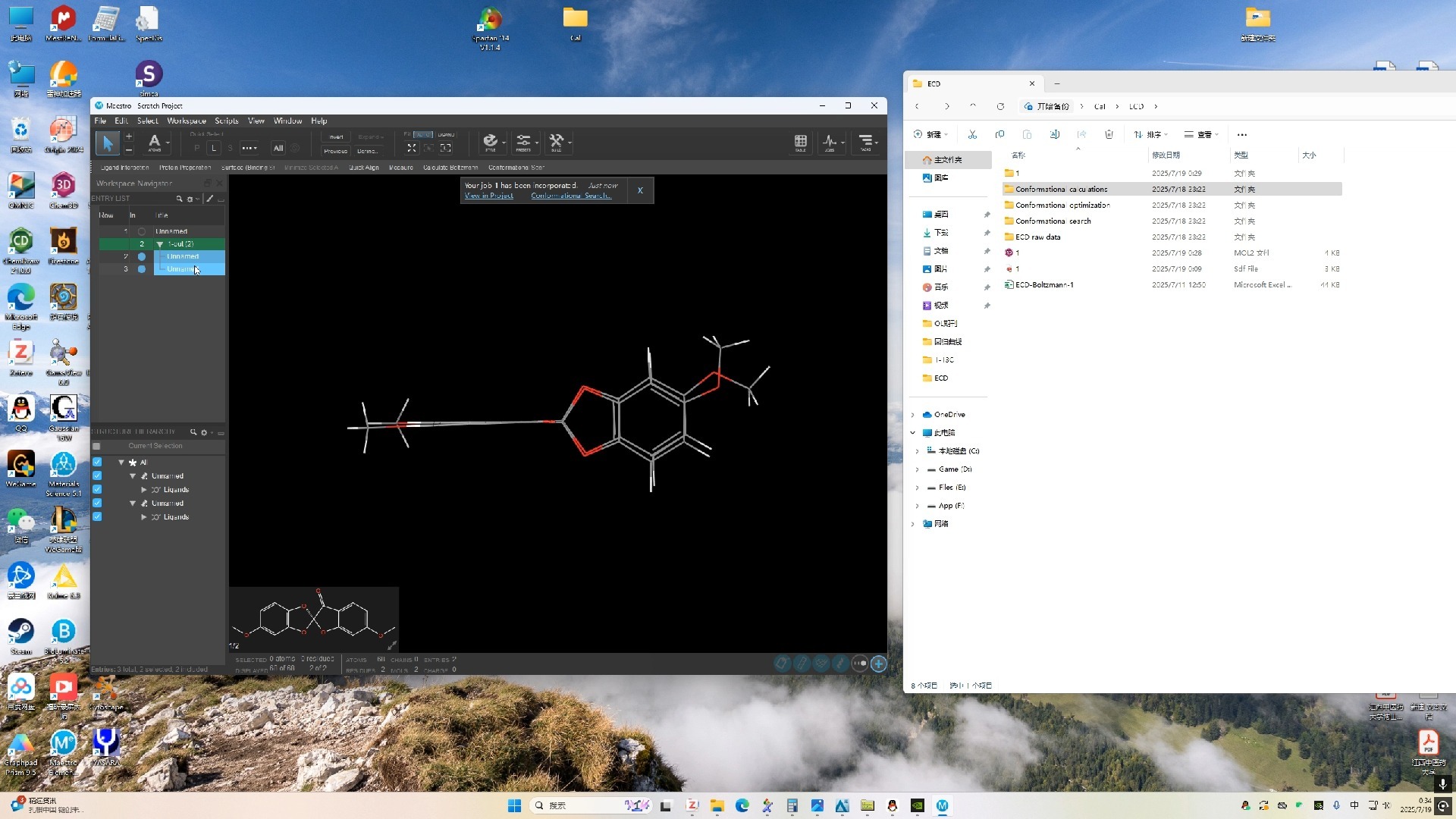Open the Build tools icon
This screenshot has height=819, width=1456.
point(557,141)
